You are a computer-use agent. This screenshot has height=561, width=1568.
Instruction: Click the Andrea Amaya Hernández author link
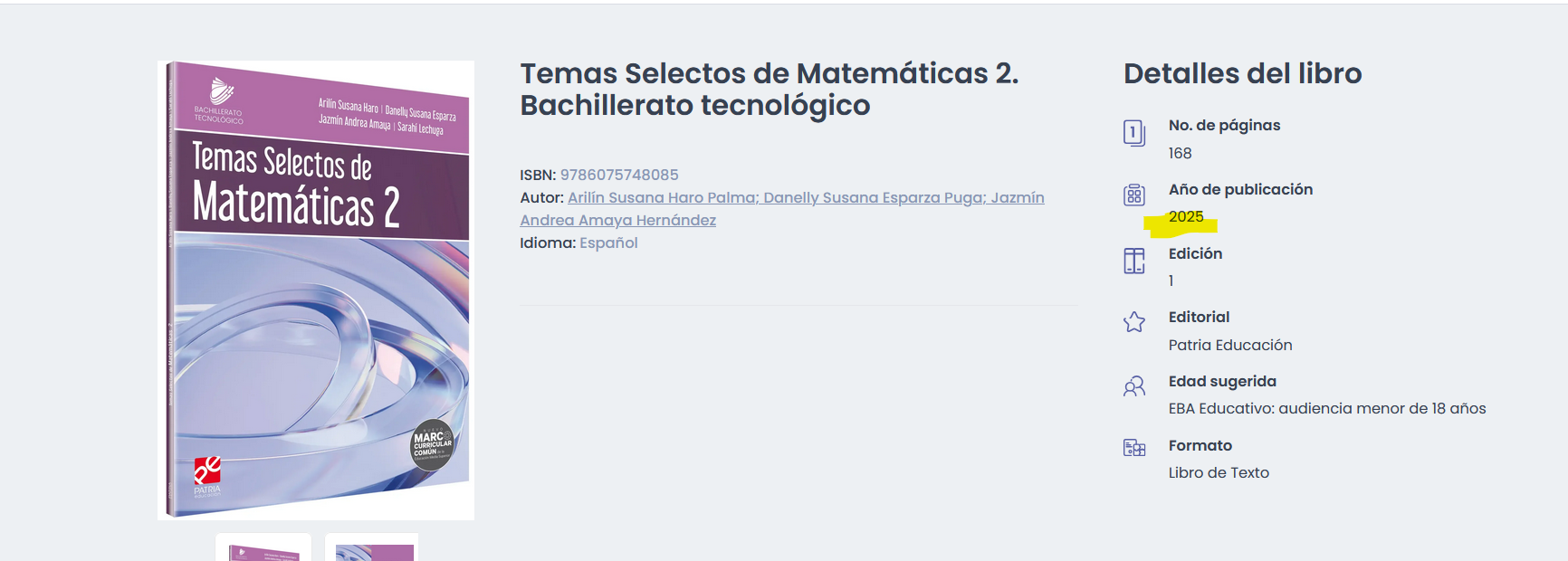[617, 220]
